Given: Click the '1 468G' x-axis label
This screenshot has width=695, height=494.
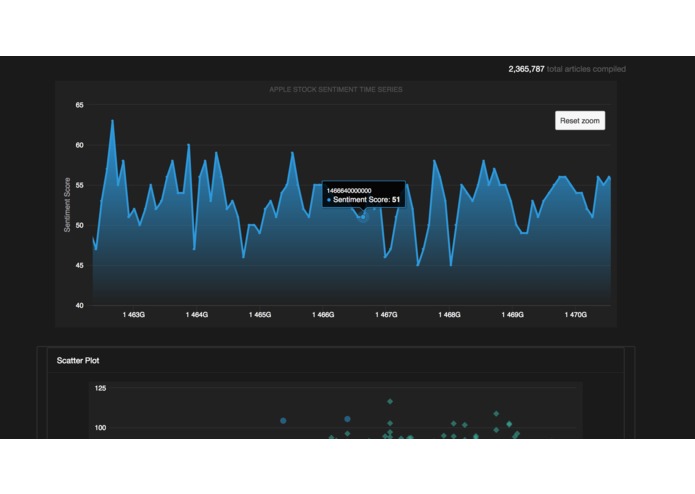Looking at the screenshot, I should tap(449, 315).
